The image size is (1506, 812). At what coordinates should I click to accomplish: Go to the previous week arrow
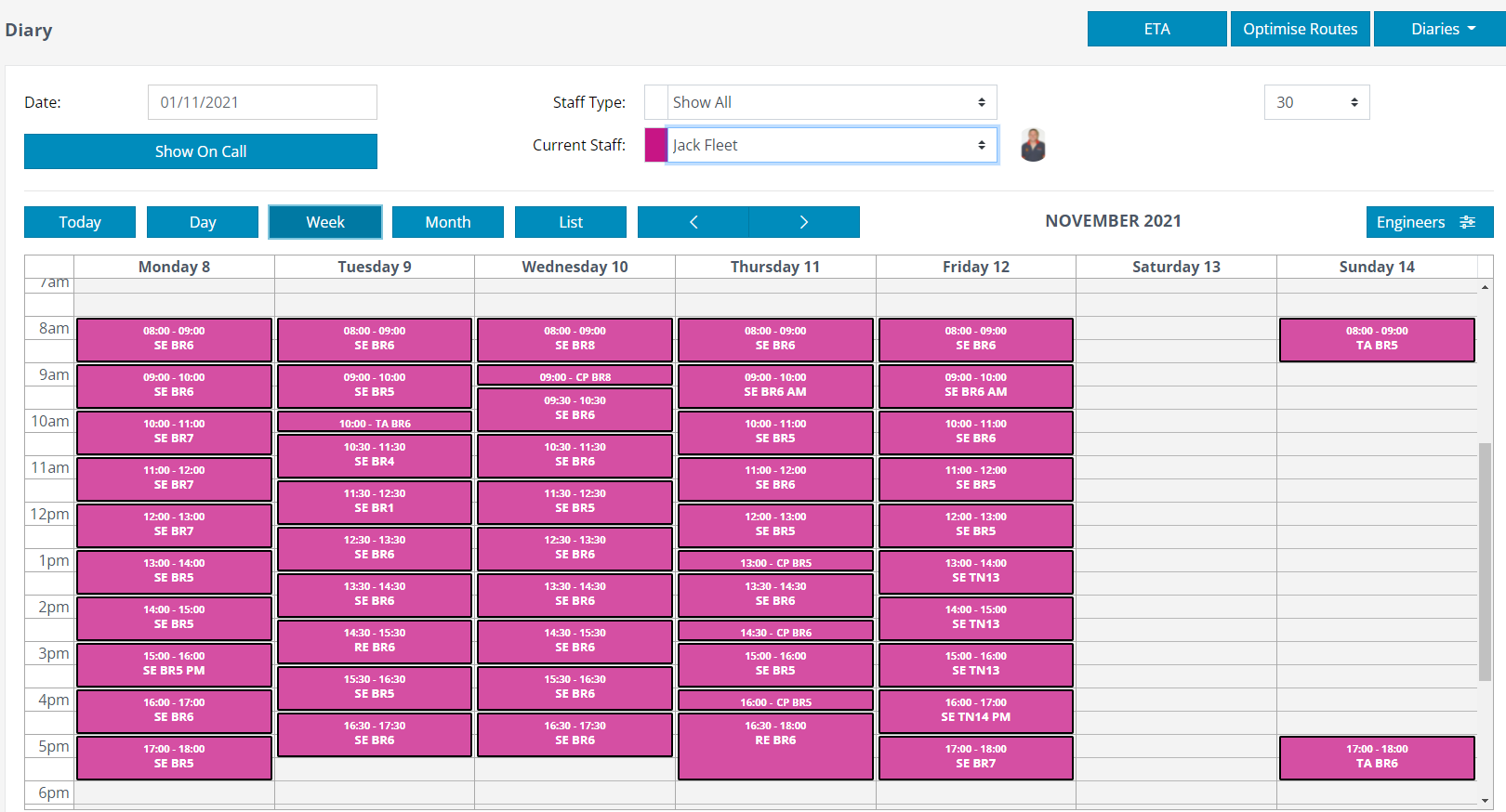(x=693, y=222)
